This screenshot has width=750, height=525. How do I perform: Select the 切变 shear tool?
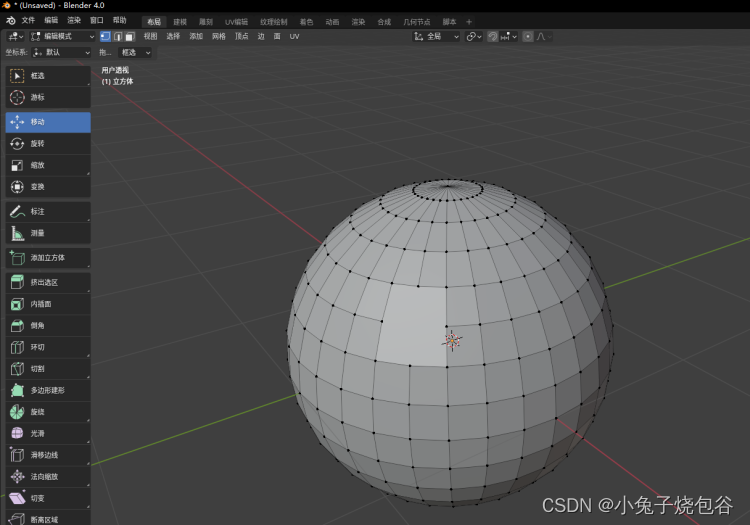tap(48, 498)
